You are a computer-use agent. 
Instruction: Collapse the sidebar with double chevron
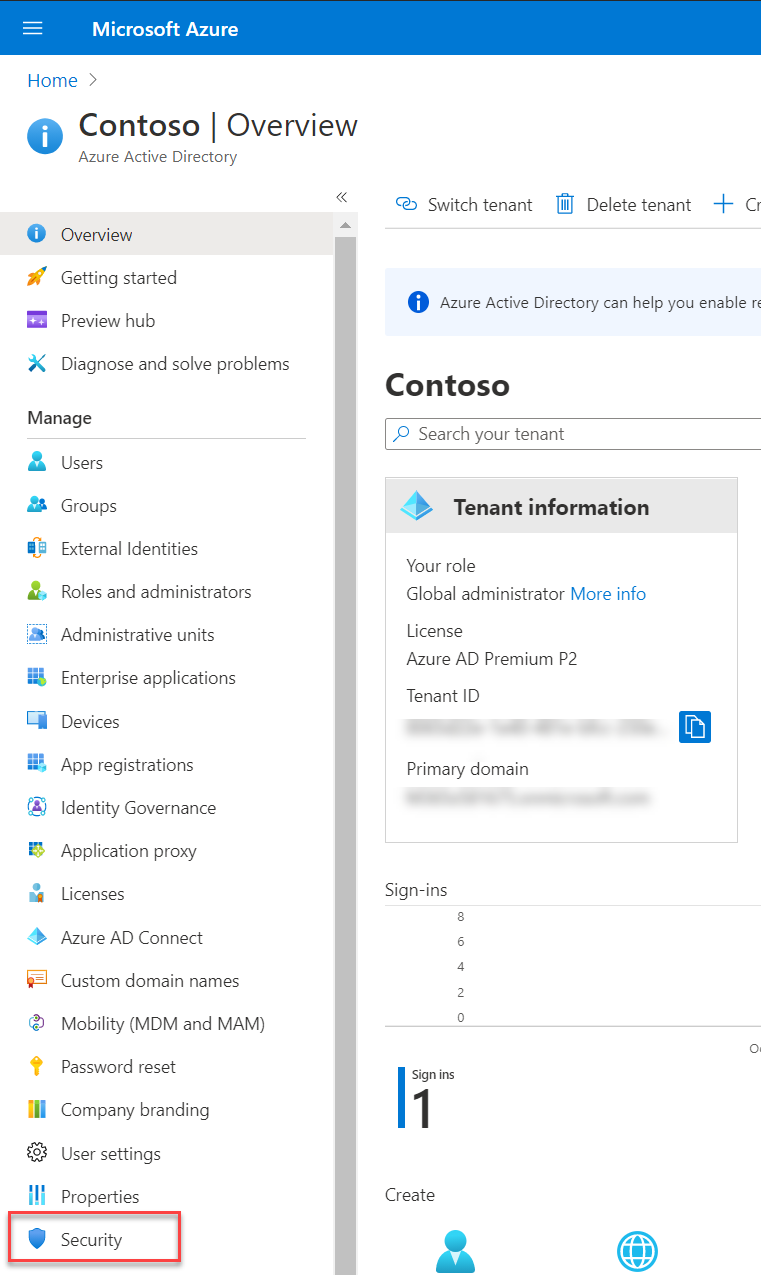341,197
